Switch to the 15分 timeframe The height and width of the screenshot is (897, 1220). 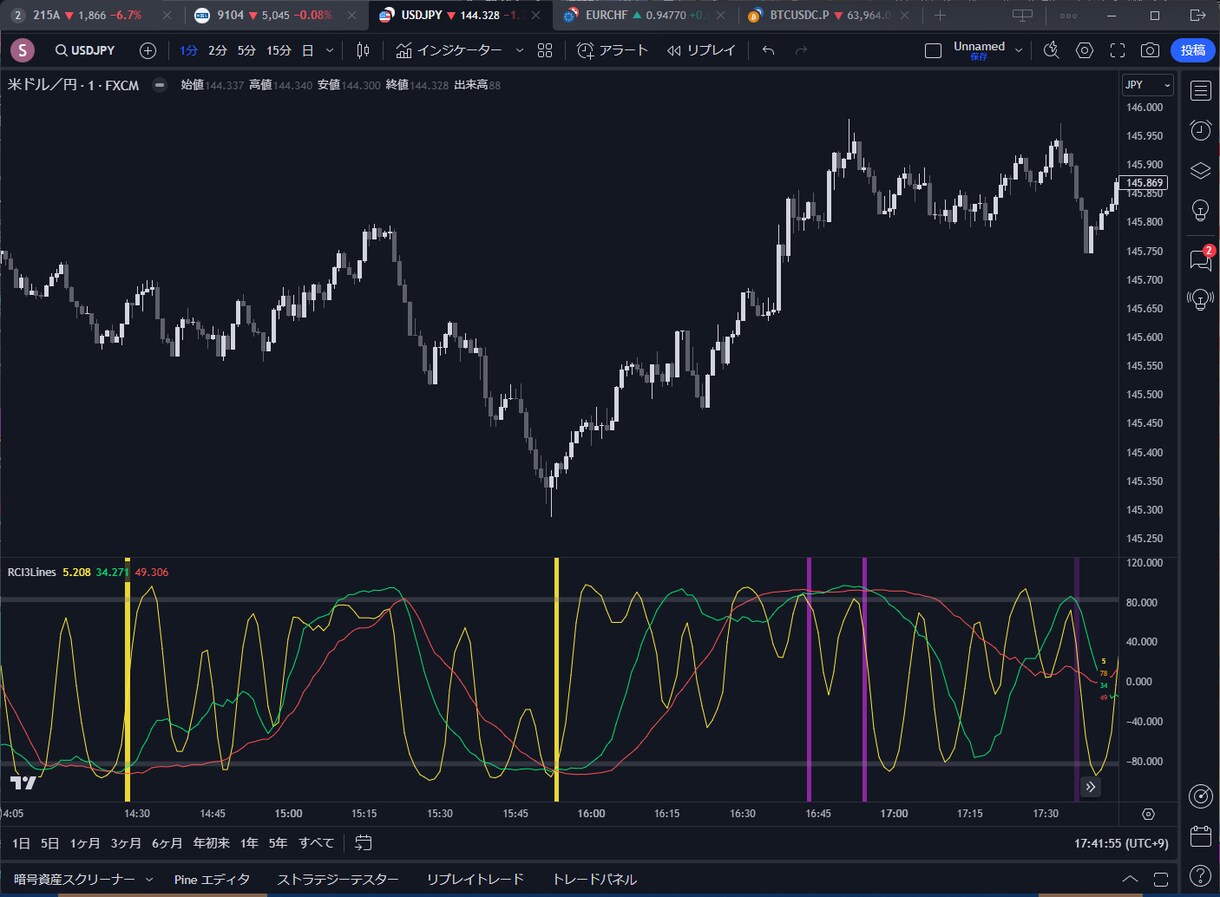click(x=279, y=51)
